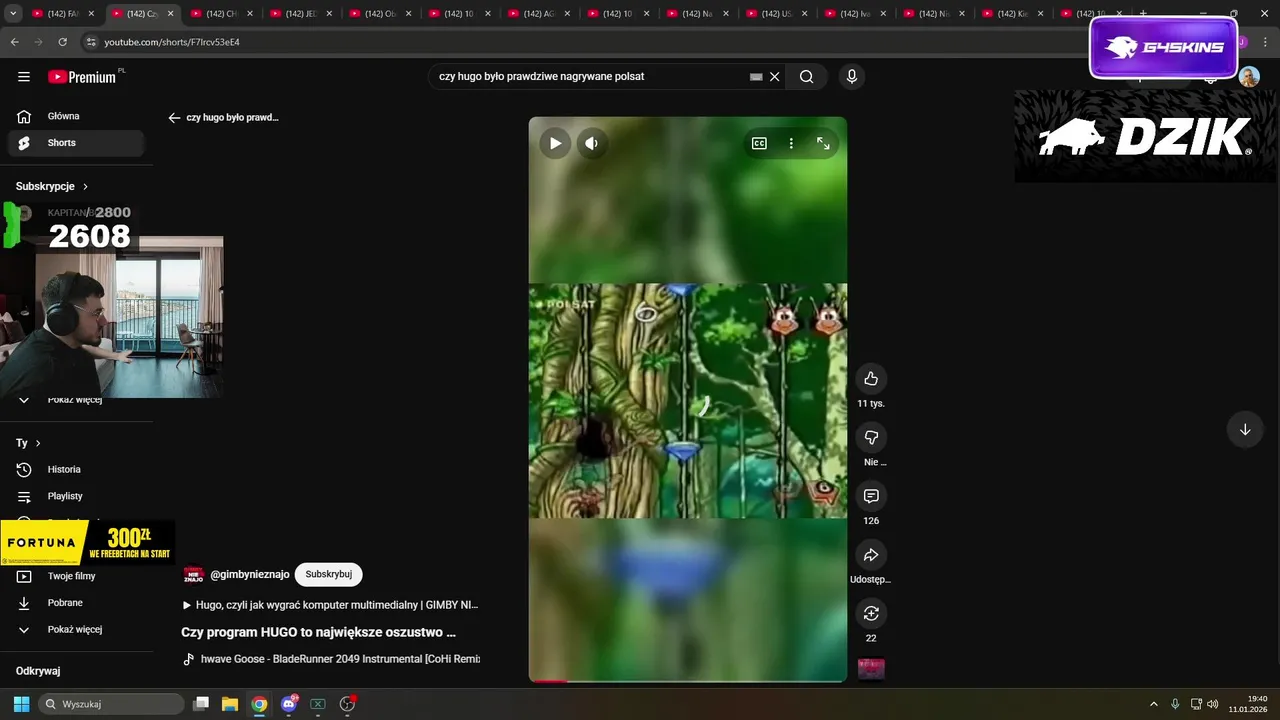Image resolution: width=1280 pixels, height=720 pixels.
Task: Switch to the '(142) CH' browser tab
Action: coord(221,14)
